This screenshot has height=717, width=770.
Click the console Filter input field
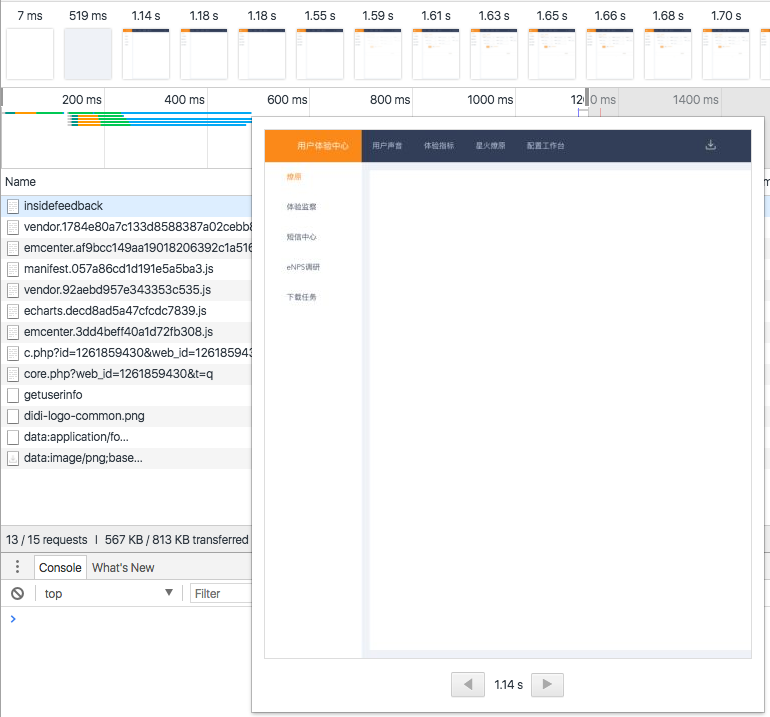(x=220, y=593)
